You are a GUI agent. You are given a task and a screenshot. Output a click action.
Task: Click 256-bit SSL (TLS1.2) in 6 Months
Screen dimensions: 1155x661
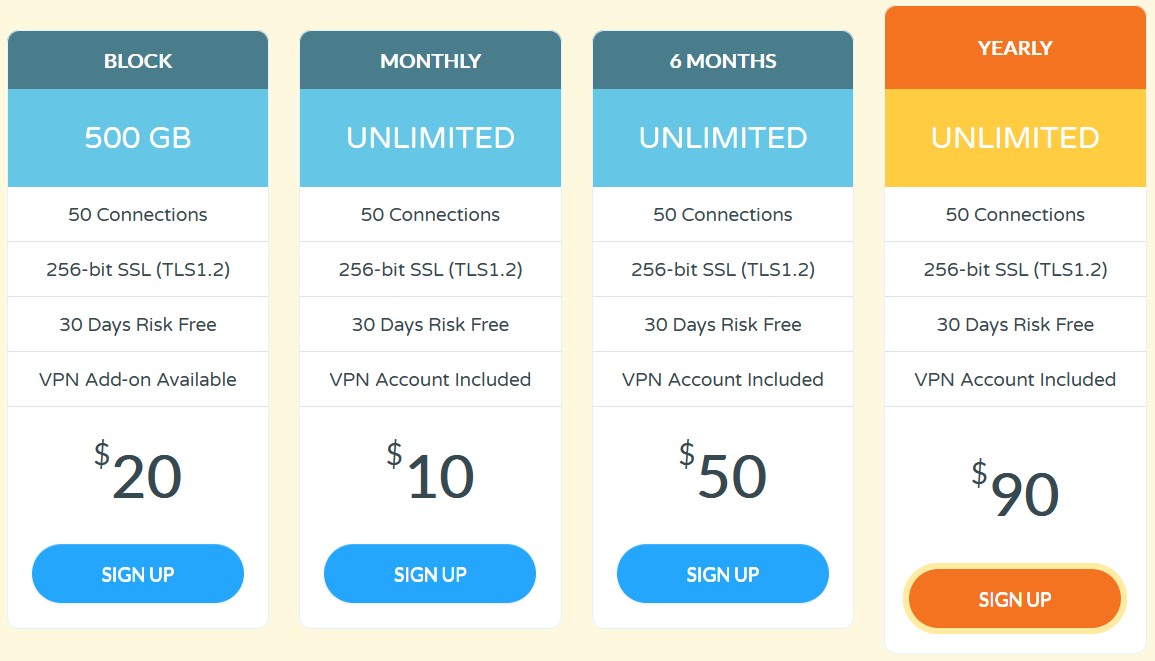coord(723,270)
